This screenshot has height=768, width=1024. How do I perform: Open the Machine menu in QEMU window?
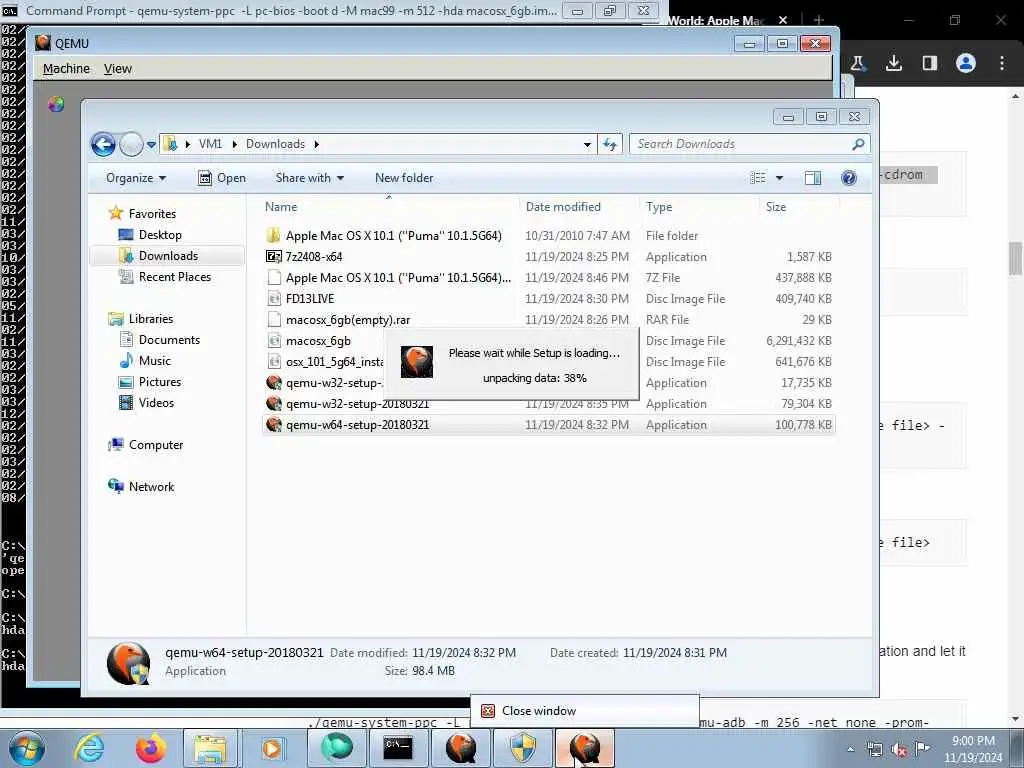pyautogui.click(x=66, y=69)
